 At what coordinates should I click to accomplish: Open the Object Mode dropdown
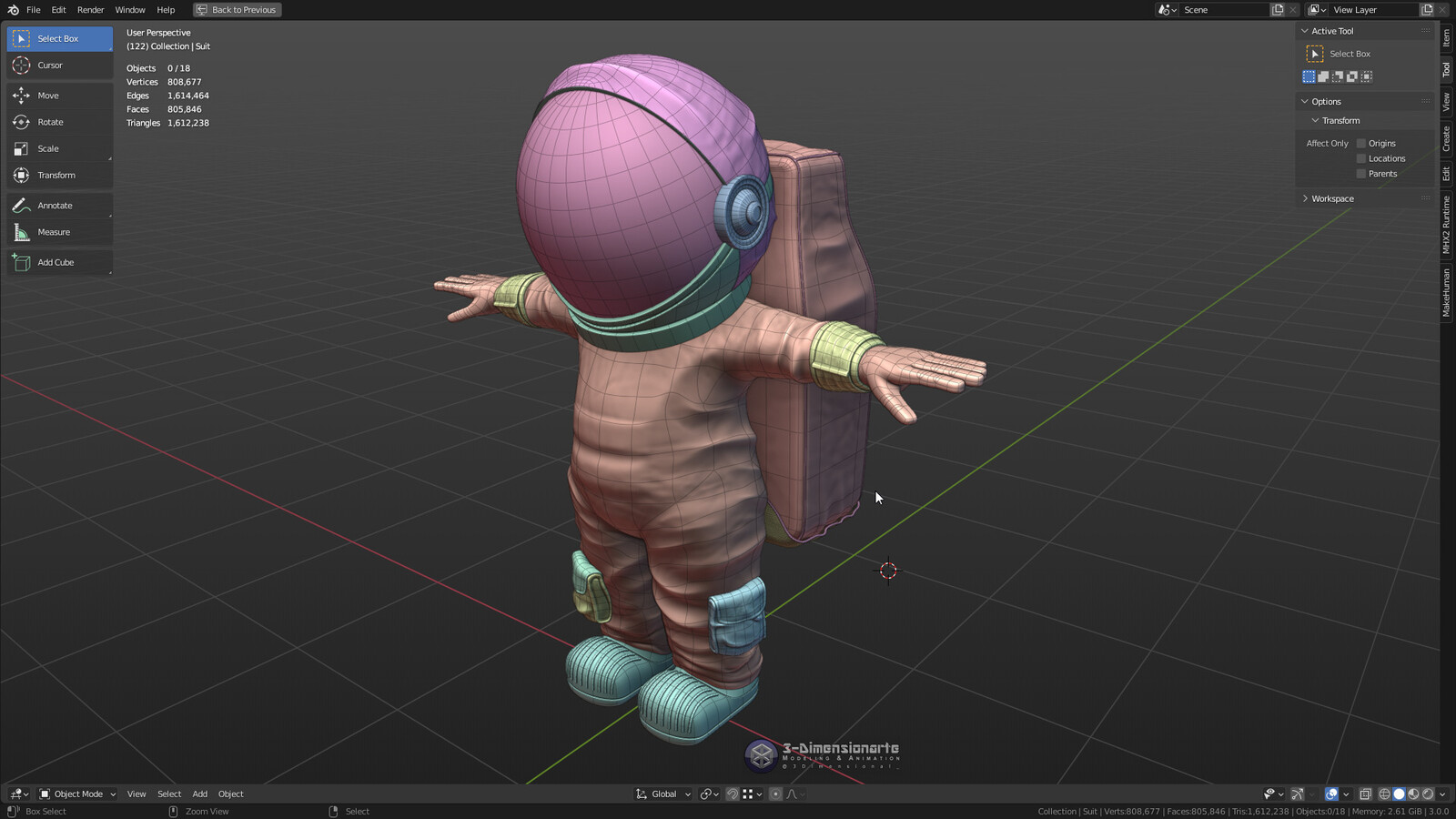click(76, 794)
